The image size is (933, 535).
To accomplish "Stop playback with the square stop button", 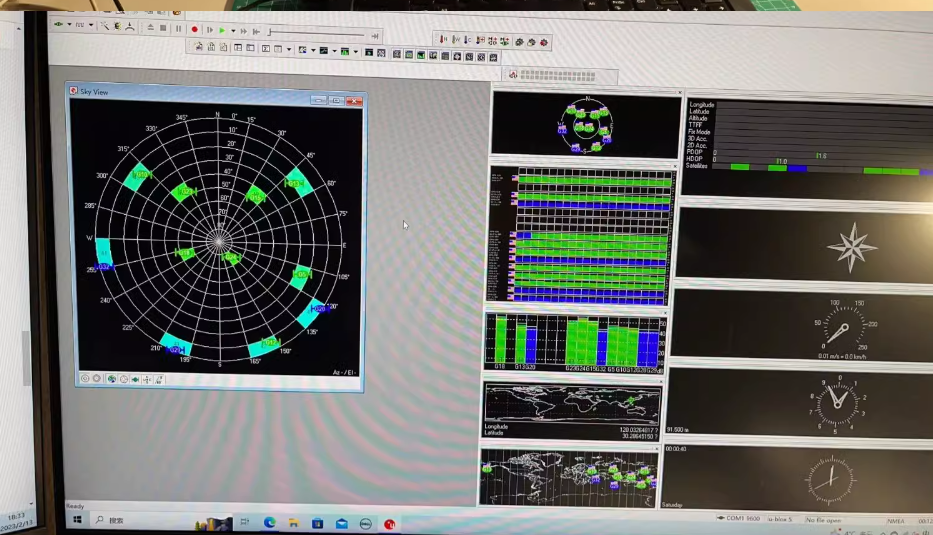I will coord(163,28).
